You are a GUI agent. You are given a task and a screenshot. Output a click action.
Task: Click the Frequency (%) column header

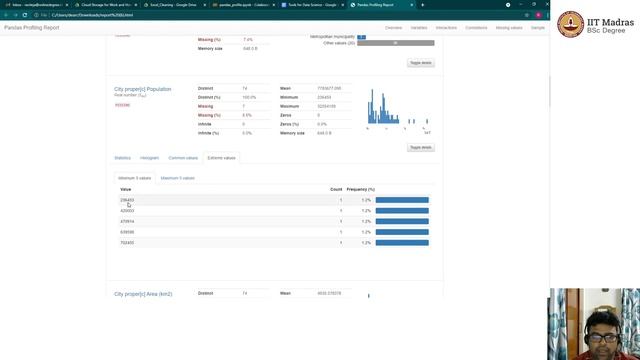pyautogui.click(x=360, y=189)
